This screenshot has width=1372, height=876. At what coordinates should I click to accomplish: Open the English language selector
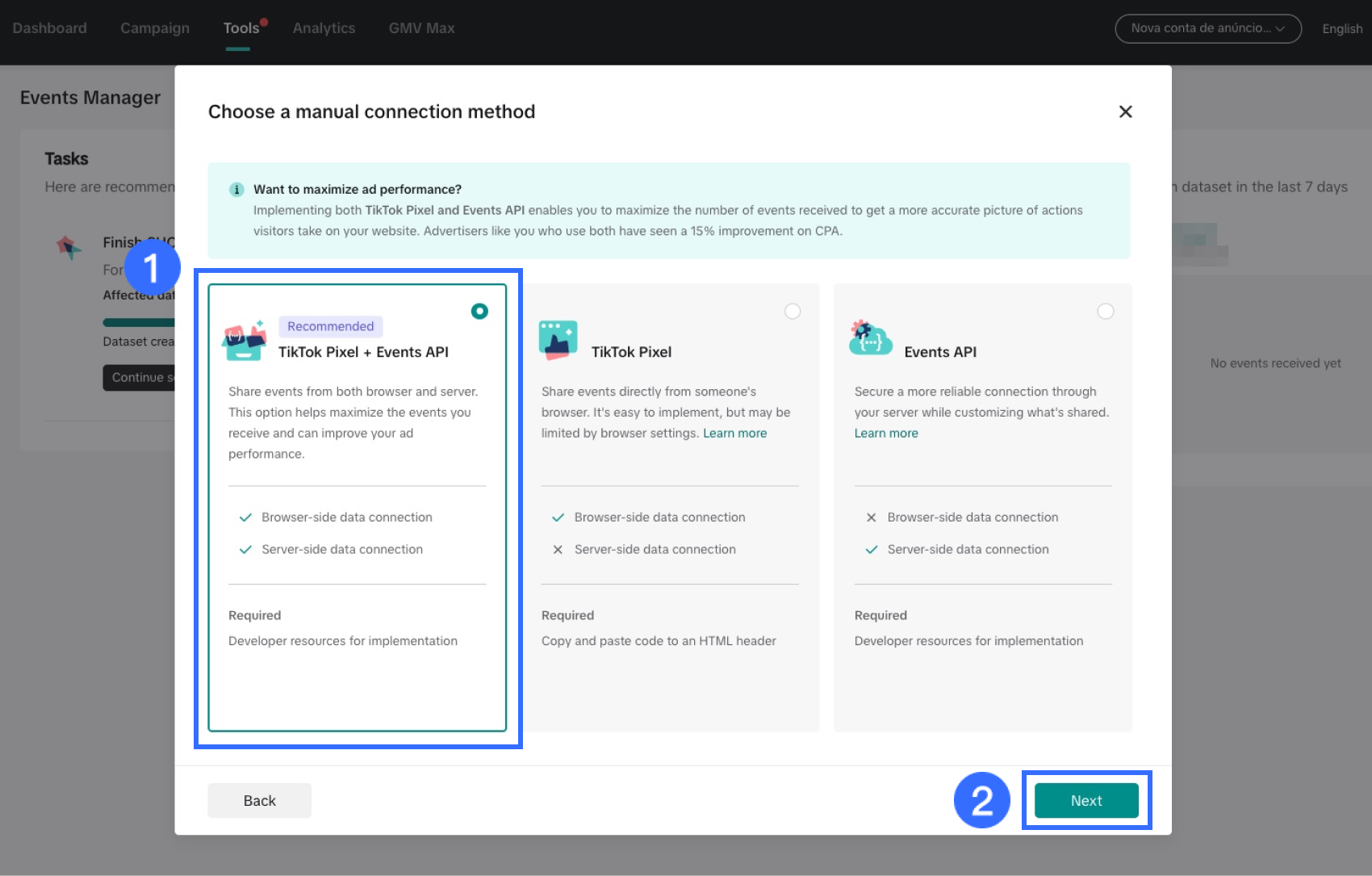(1342, 28)
